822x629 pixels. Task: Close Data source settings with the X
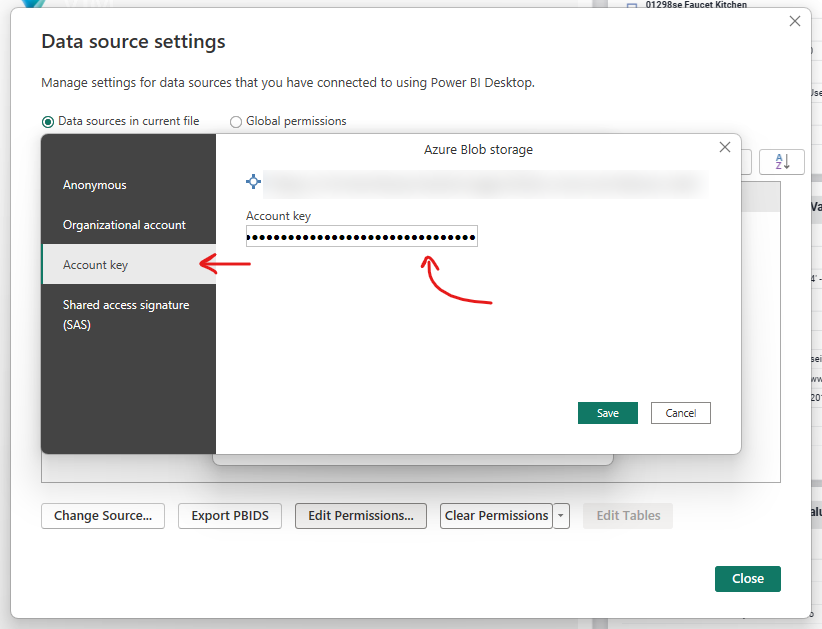coord(795,22)
